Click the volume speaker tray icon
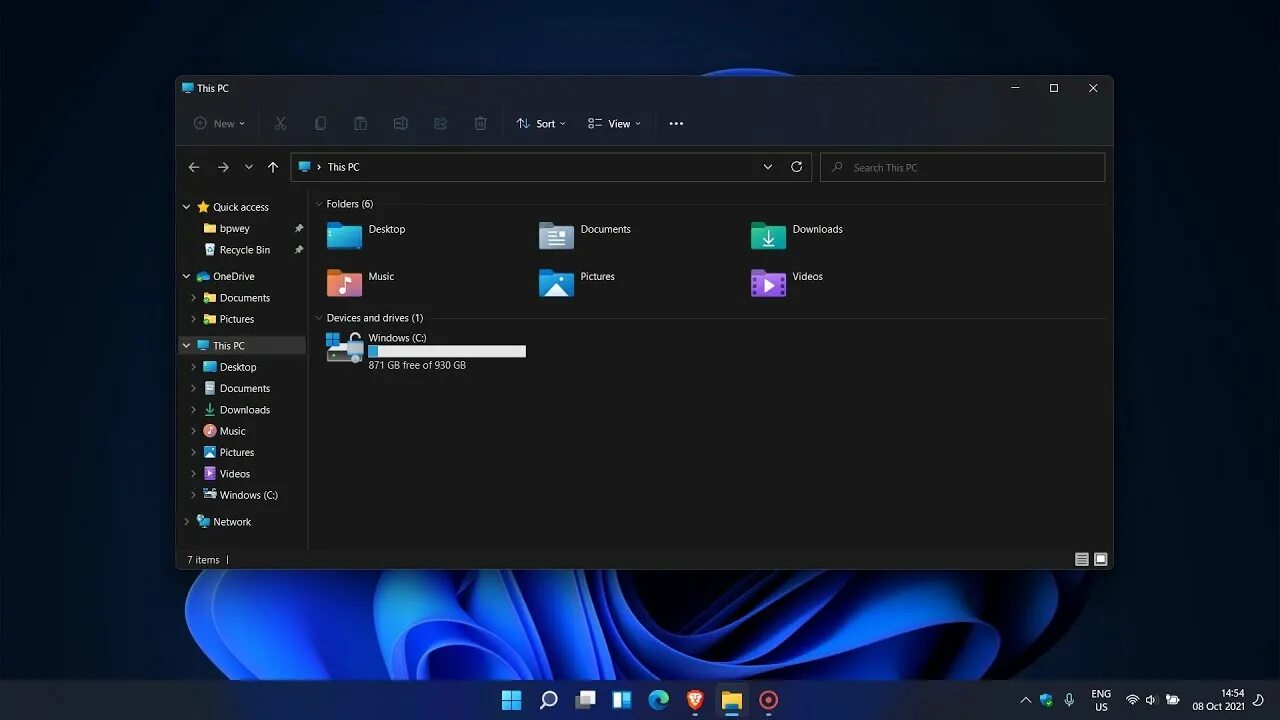1280x720 pixels. point(1151,700)
